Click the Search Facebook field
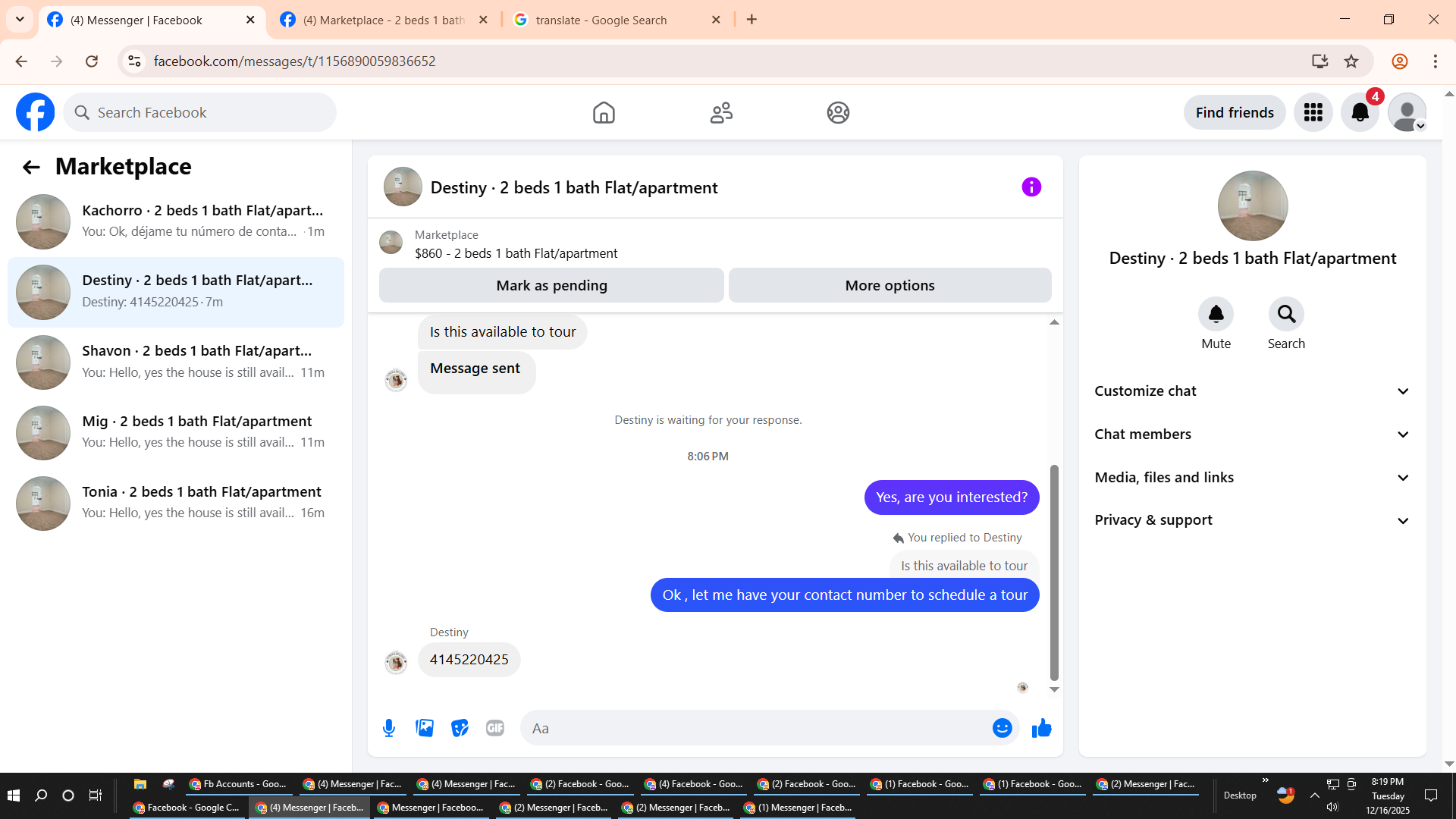 tap(200, 112)
